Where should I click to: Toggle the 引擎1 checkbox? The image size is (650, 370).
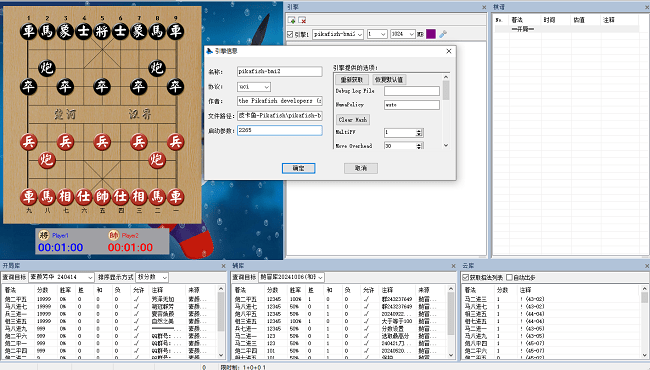(x=290, y=34)
